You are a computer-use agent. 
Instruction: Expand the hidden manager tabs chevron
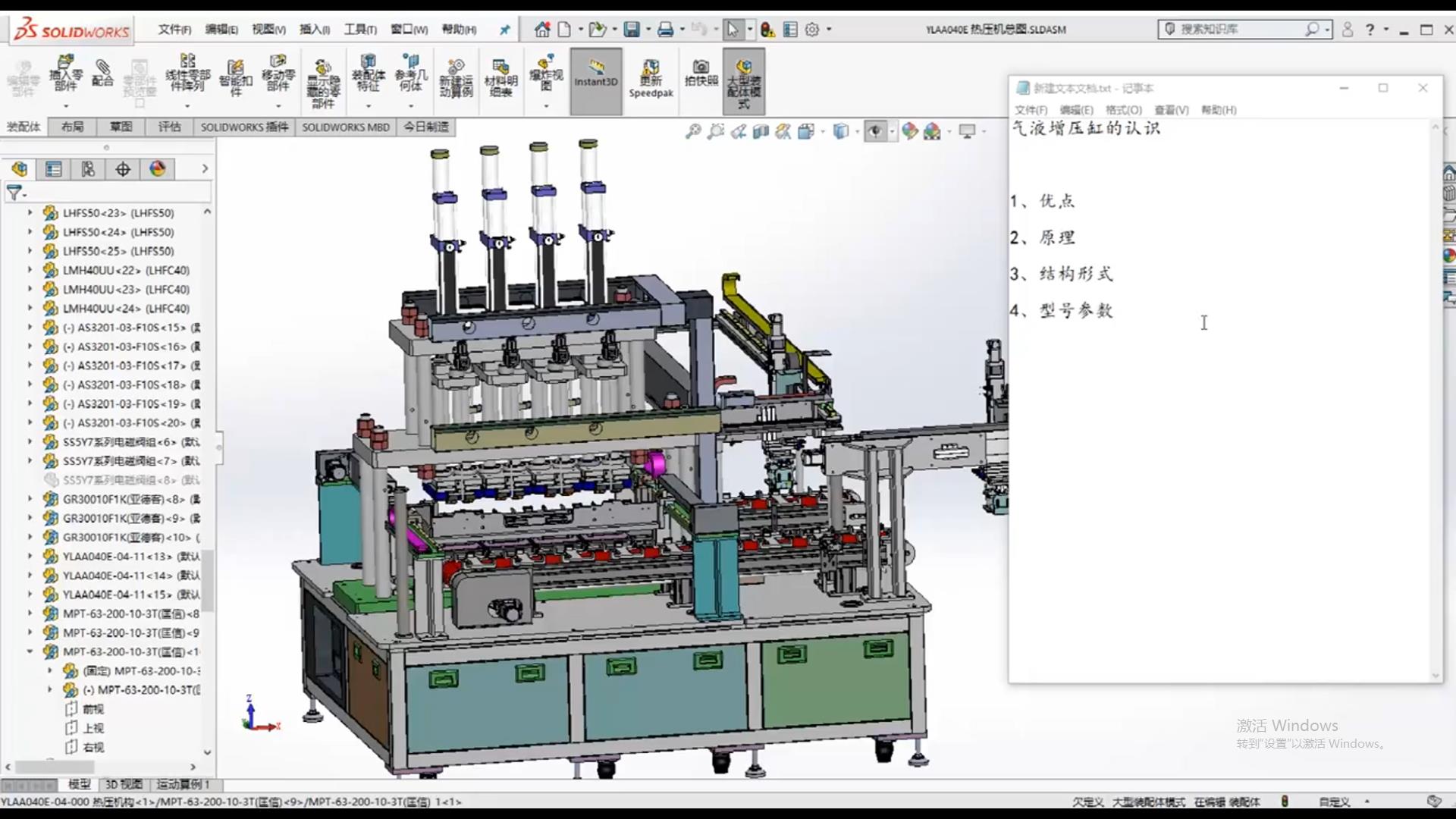pyautogui.click(x=205, y=169)
